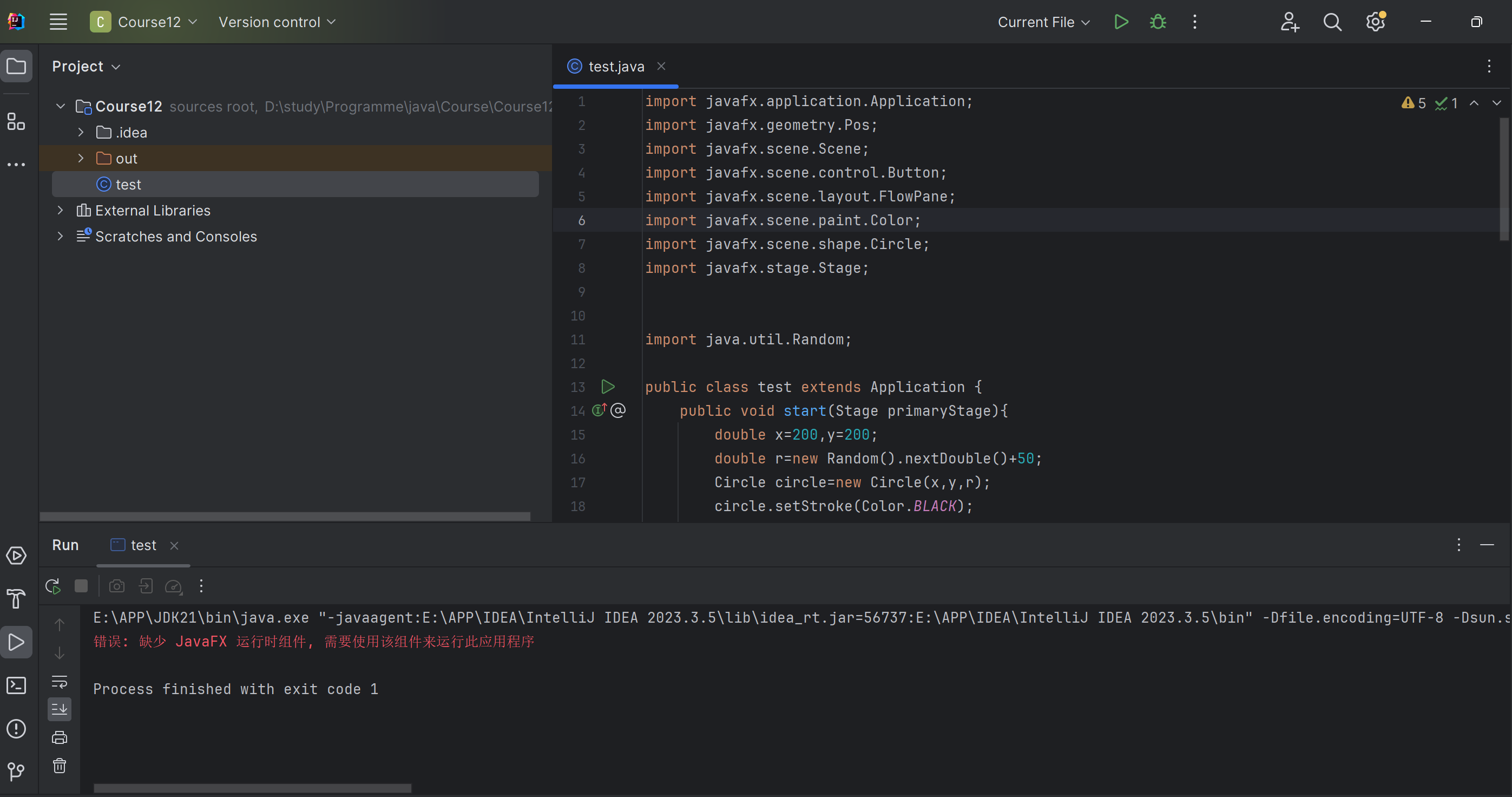Image resolution: width=1512 pixels, height=797 pixels.
Task: Click the project tree horizontal scrollbar
Action: (285, 516)
